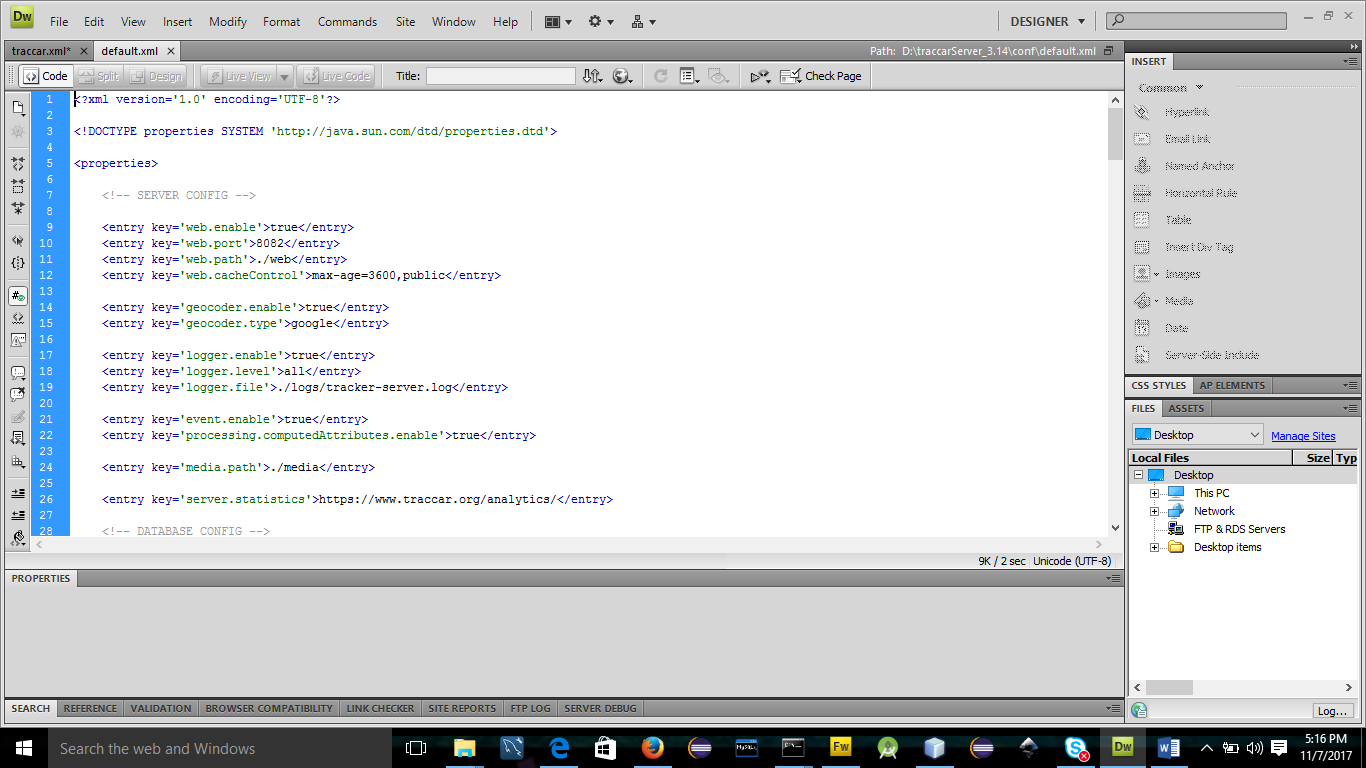Insert Table from Insert panel
The image size is (1366, 768).
point(1178,220)
